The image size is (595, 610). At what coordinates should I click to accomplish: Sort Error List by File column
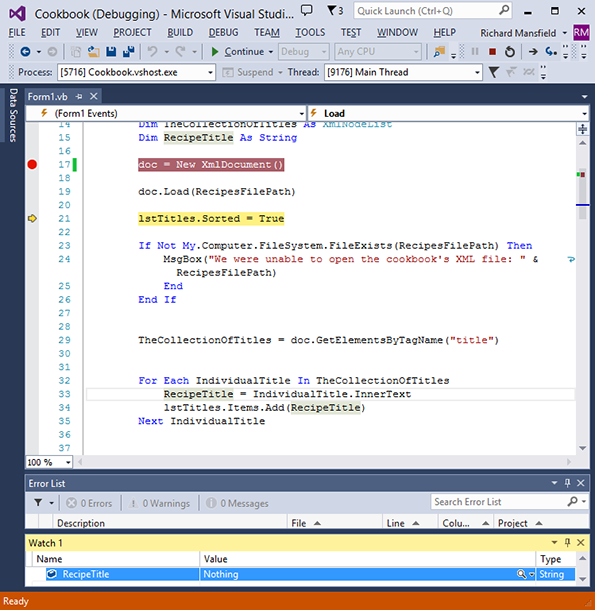coord(335,523)
